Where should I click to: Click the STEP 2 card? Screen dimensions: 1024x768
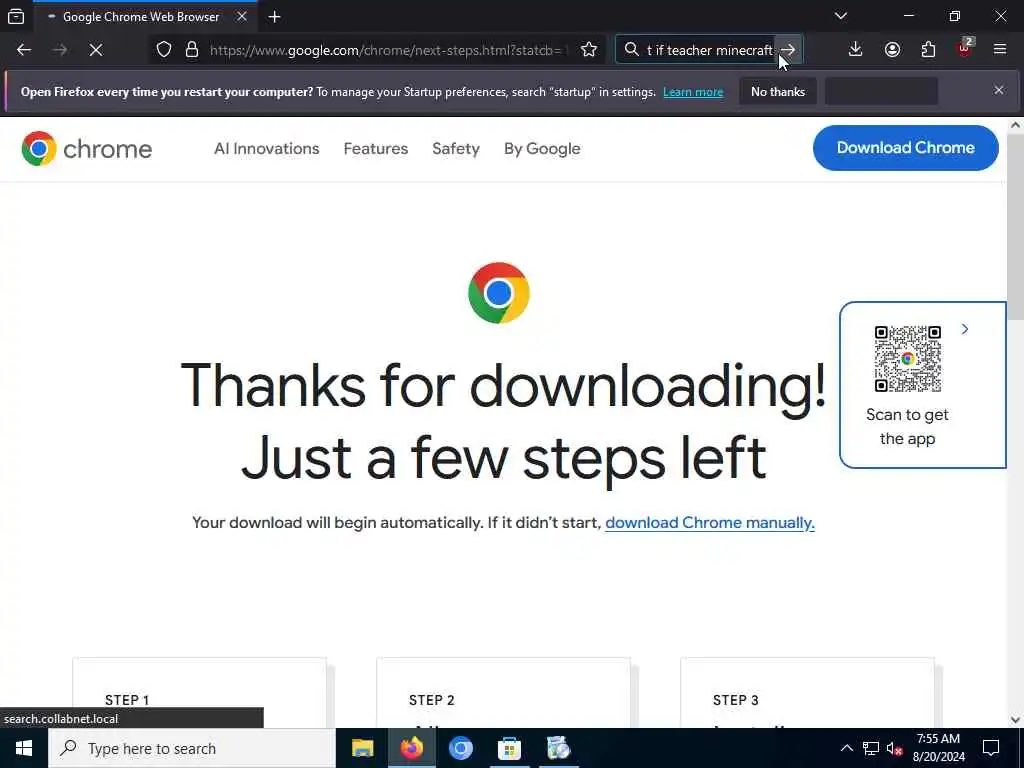click(504, 692)
